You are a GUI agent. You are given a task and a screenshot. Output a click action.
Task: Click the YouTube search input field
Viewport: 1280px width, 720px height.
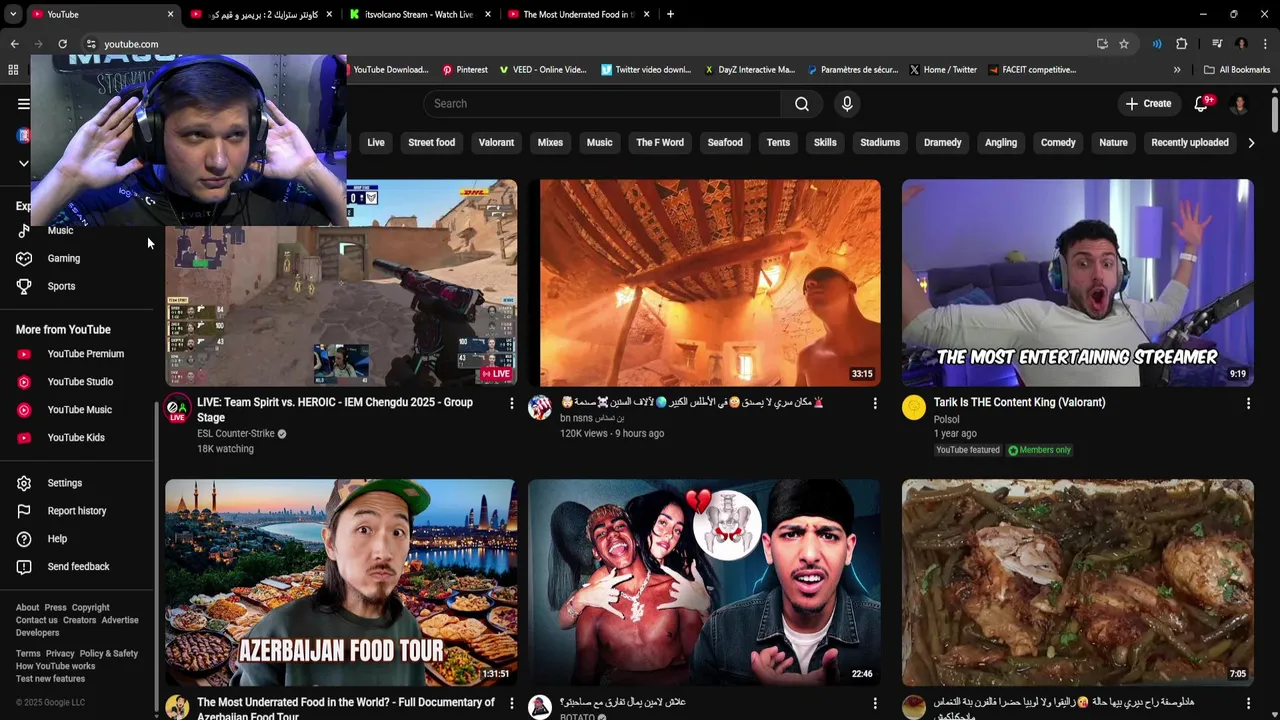pos(602,104)
